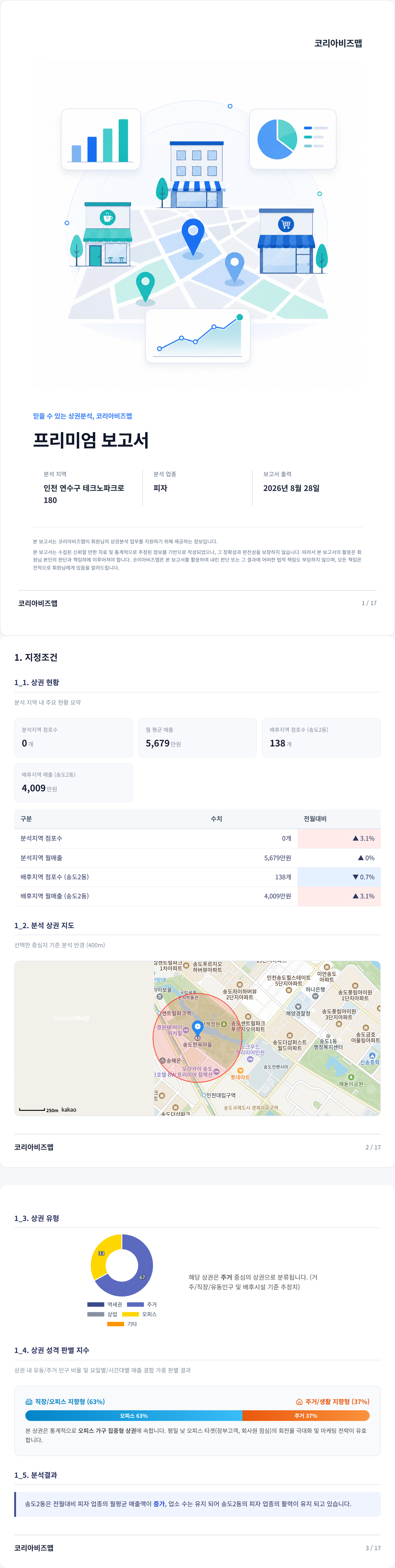395x1568 pixels.
Task: Click the pie chart card in the cover illustration
Action: tap(293, 139)
